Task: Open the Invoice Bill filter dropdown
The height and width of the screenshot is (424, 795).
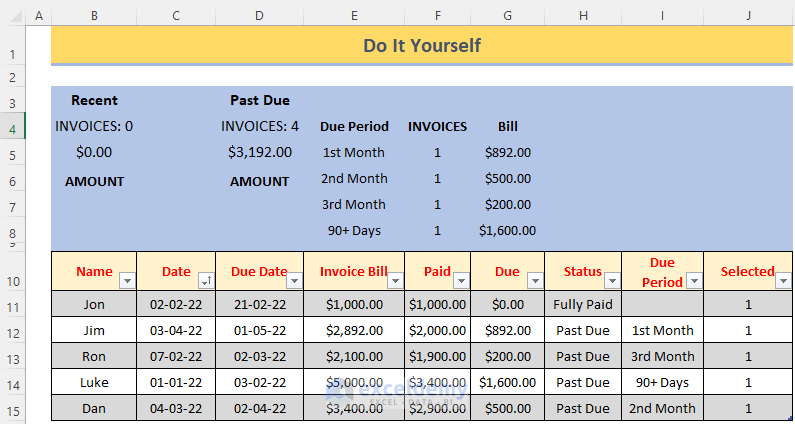Action: point(394,281)
